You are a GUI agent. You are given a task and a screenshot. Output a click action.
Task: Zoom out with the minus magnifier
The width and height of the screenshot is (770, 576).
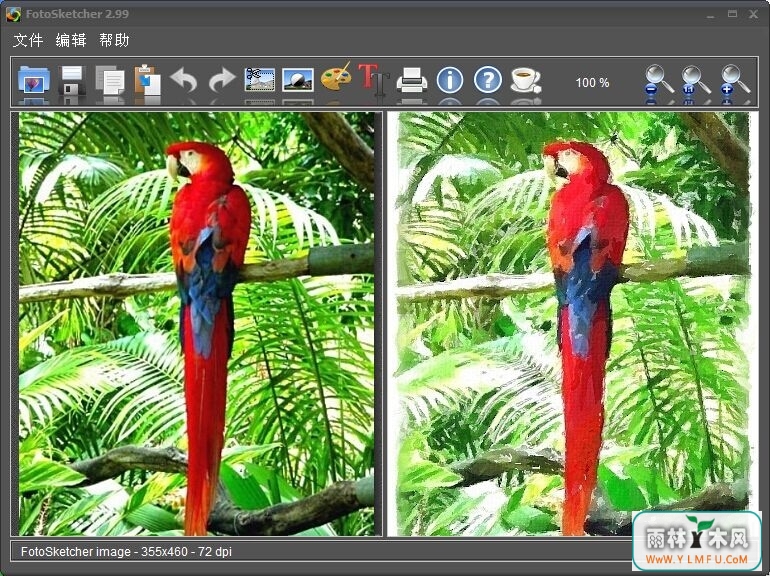point(659,80)
